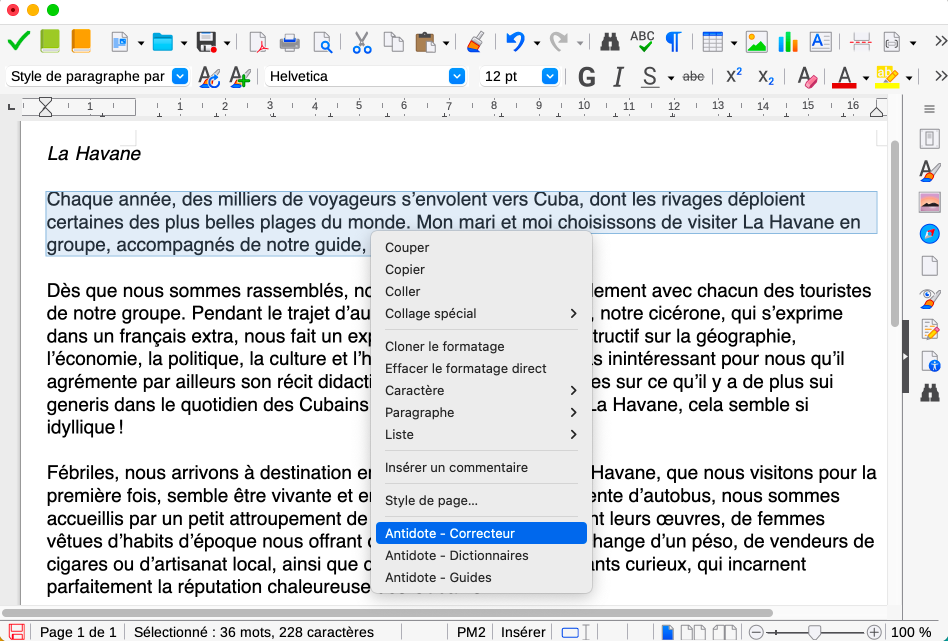The width and height of the screenshot is (948, 641).
Task: Expand the paragraph style dropdown arrow
Action: [180, 76]
